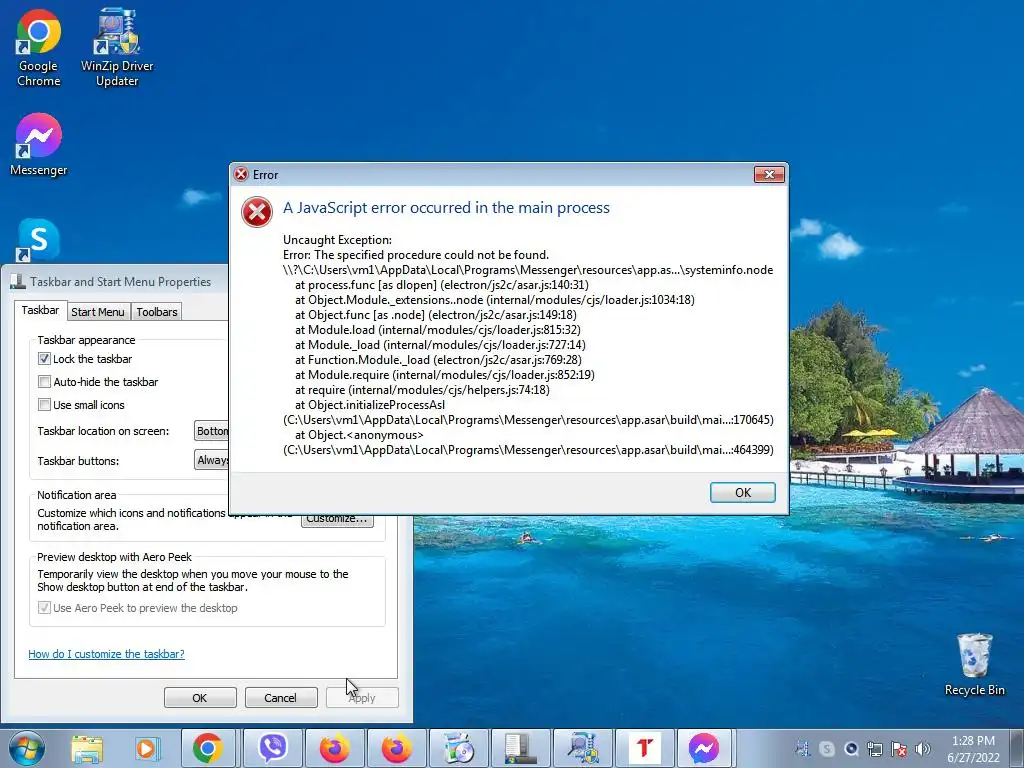Click the Customize notification area button
The height and width of the screenshot is (768, 1024).
tap(337, 520)
